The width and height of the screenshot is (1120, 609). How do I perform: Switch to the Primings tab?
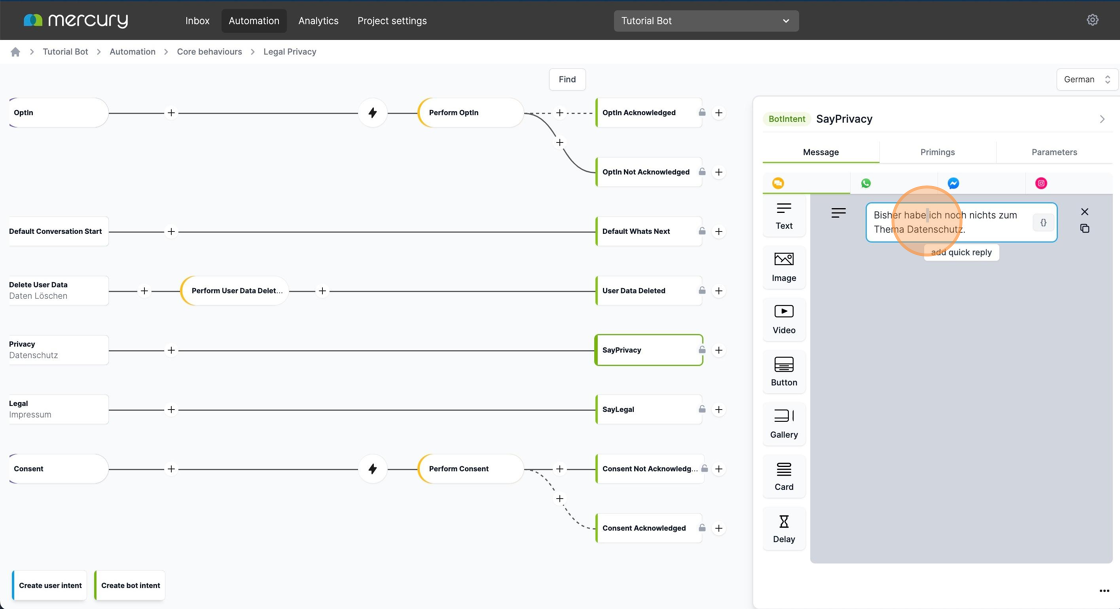tap(937, 152)
